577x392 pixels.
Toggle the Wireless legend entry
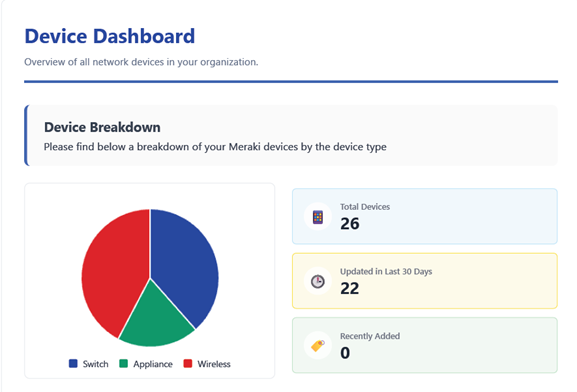(207, 364)
